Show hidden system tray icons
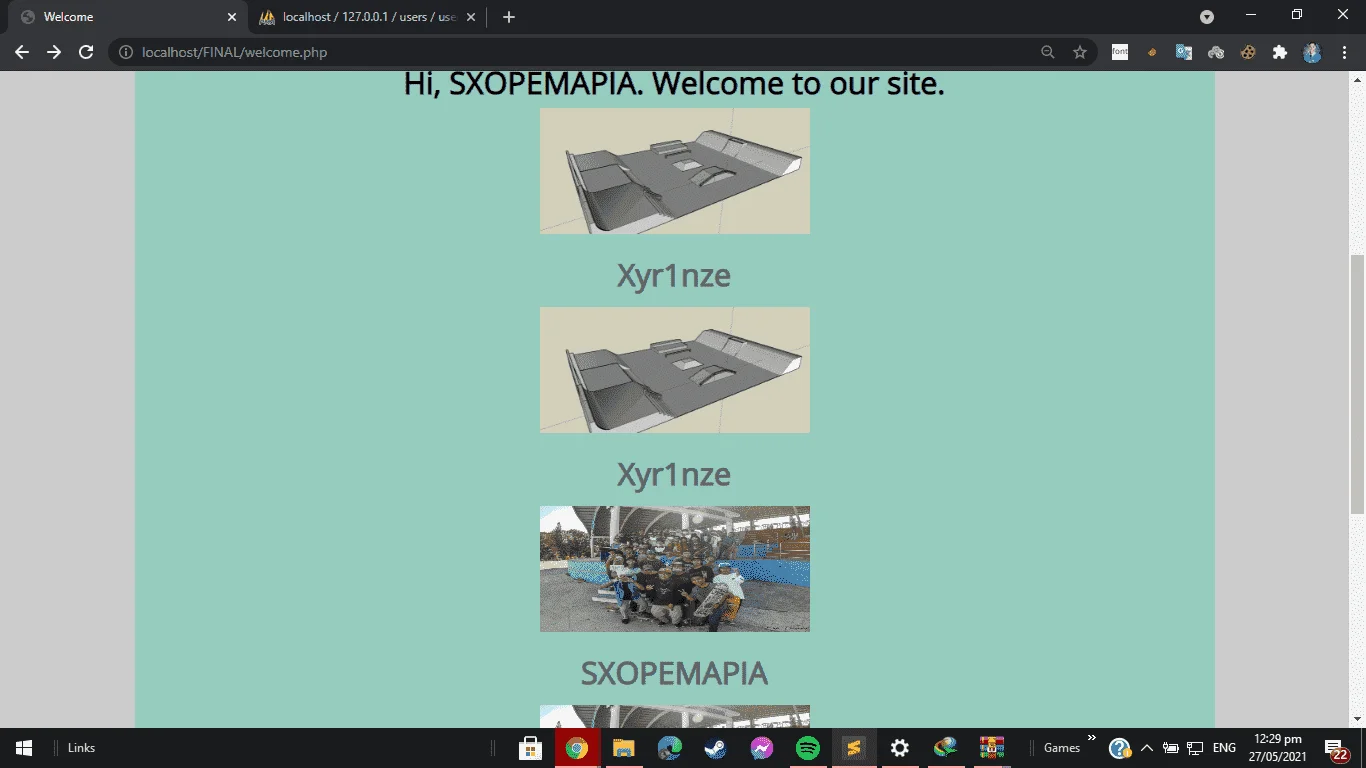1366x768 pixels. [x=1147, y=748]
